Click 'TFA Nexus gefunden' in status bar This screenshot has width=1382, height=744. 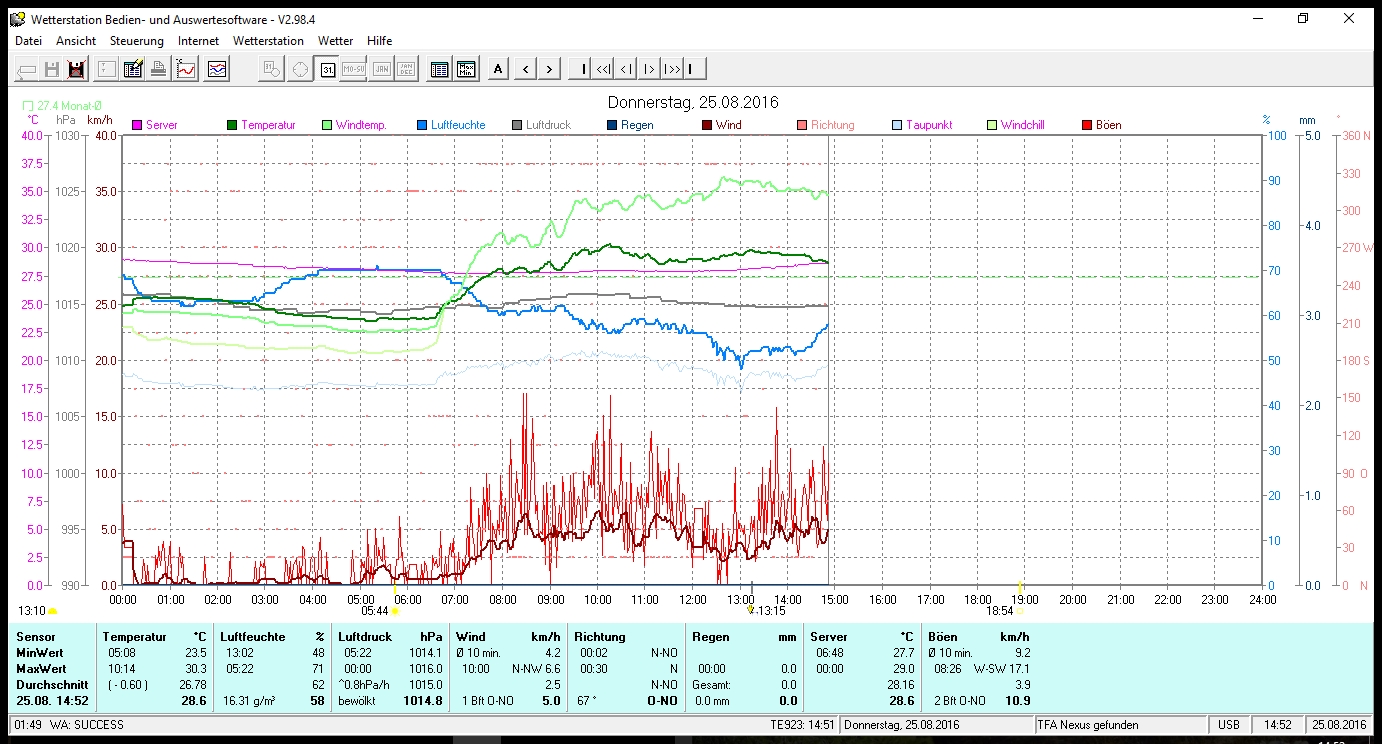tap(1087, 724)
